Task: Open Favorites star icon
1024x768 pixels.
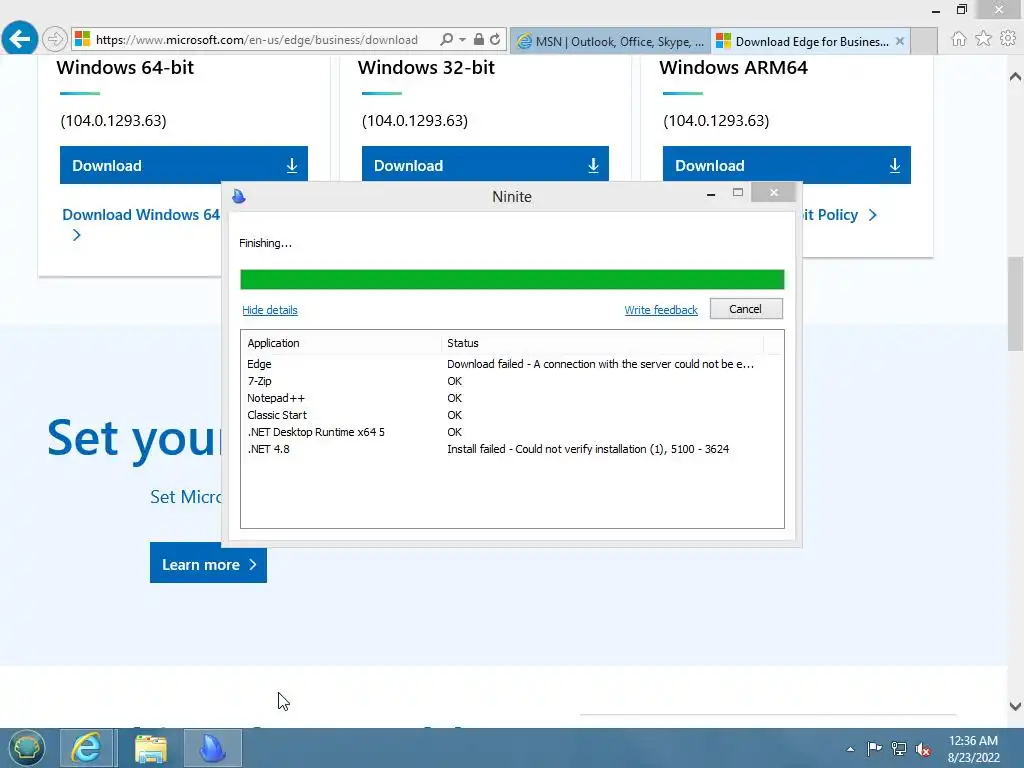Action: point(983,39)
